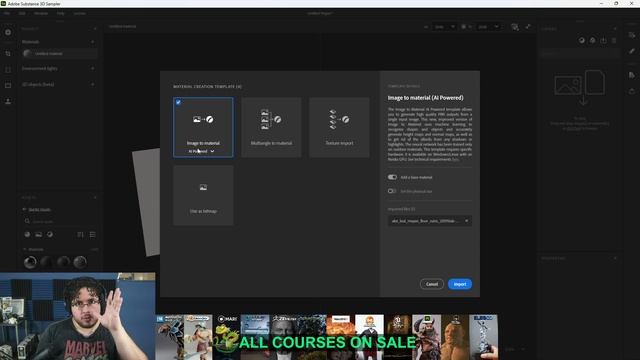Click the flag-like icon in the right sidebar
Screen dimensions: 640x360
(632, 75)
